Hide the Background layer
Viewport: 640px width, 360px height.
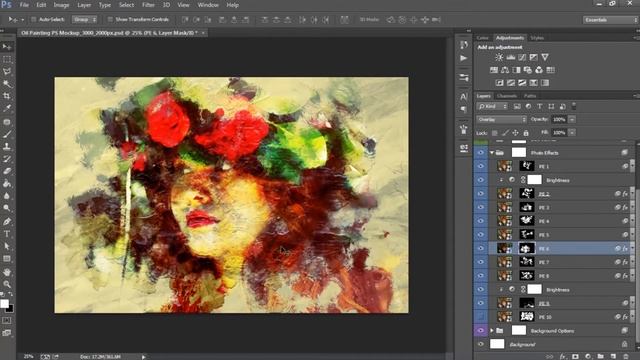481,344
